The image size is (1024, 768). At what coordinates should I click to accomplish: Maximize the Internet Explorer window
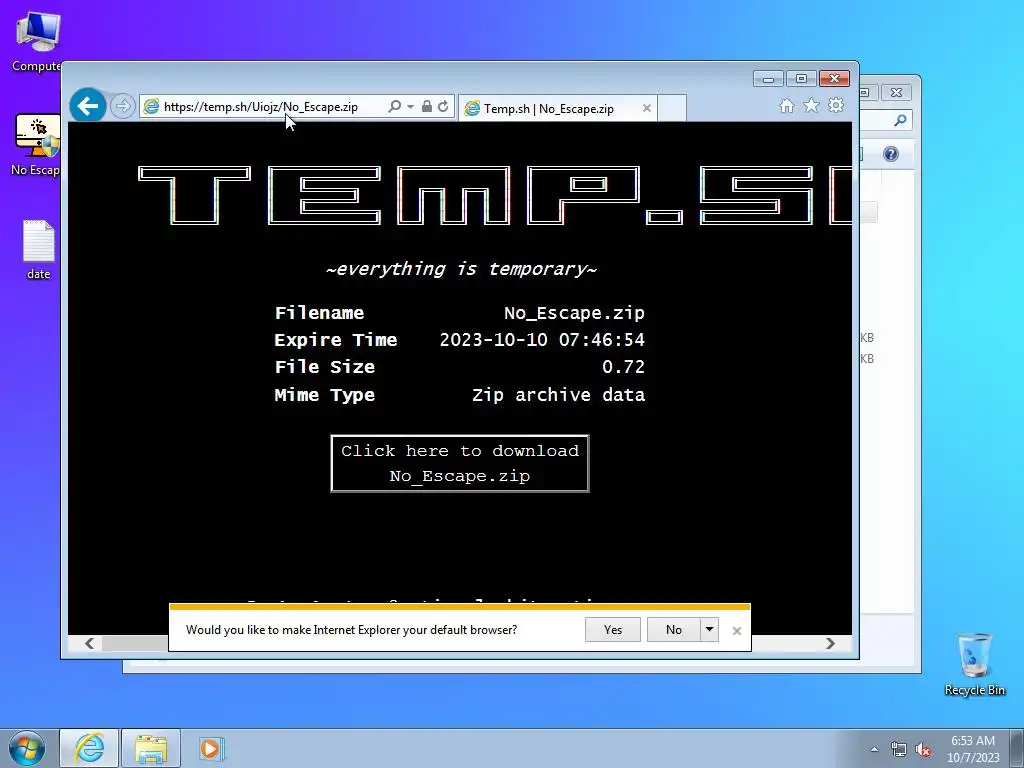pos(801,79)
